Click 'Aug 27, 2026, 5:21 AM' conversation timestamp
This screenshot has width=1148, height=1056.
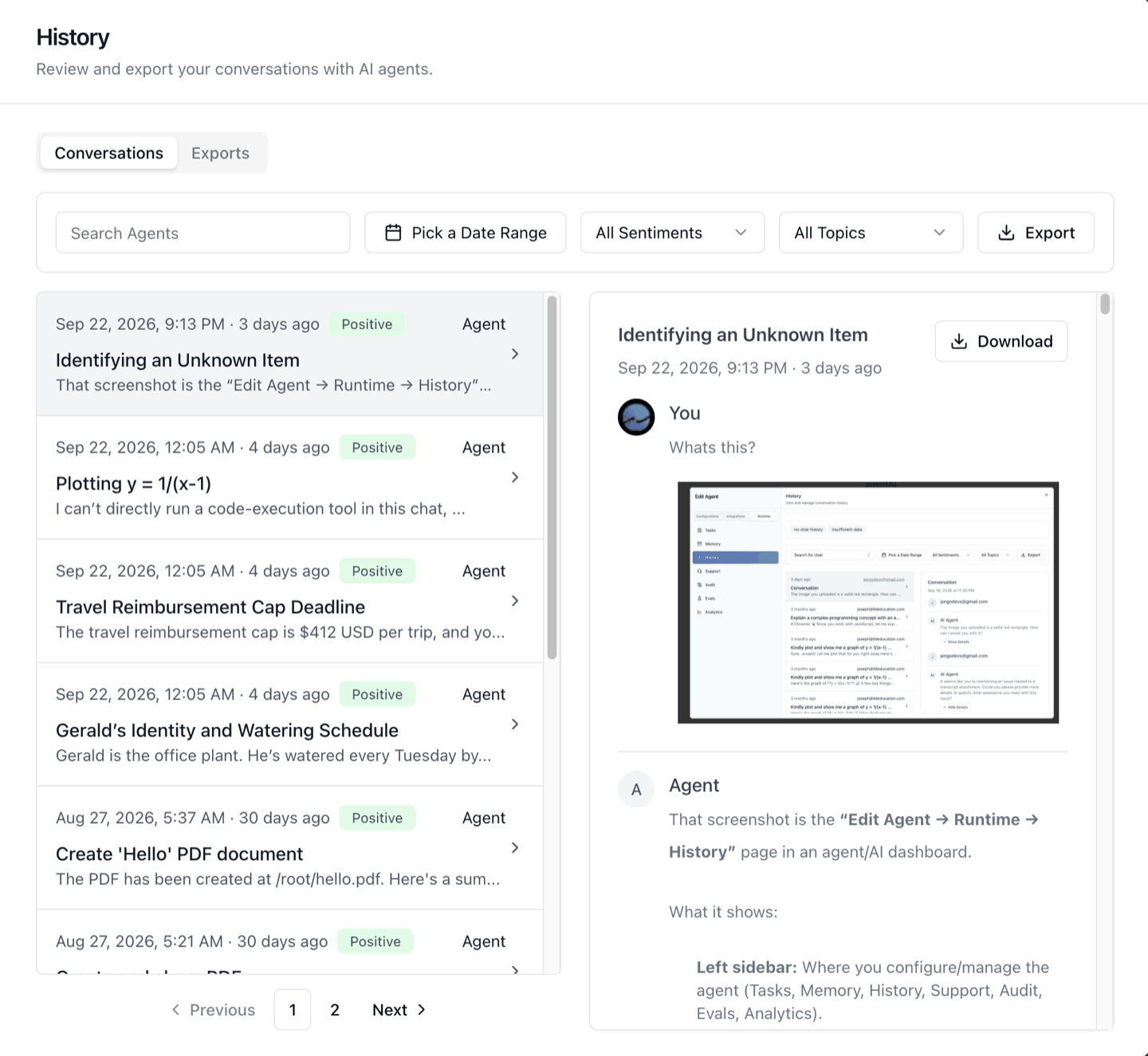(140, 942)
